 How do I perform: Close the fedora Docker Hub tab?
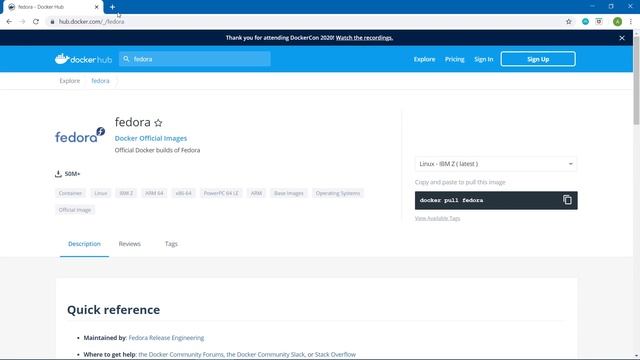[97, 7]
